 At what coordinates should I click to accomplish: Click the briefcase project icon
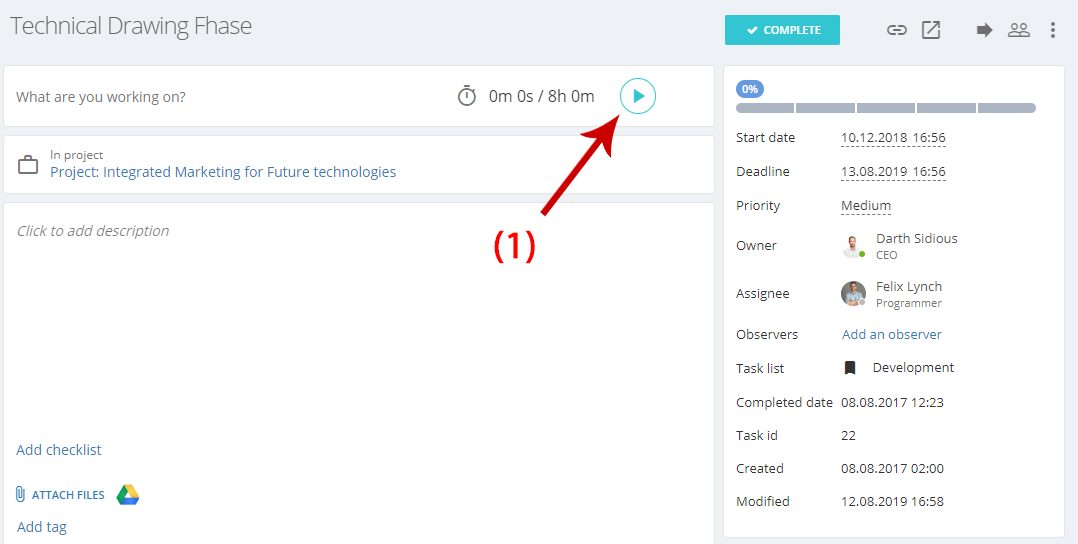[x=28, y=165]
